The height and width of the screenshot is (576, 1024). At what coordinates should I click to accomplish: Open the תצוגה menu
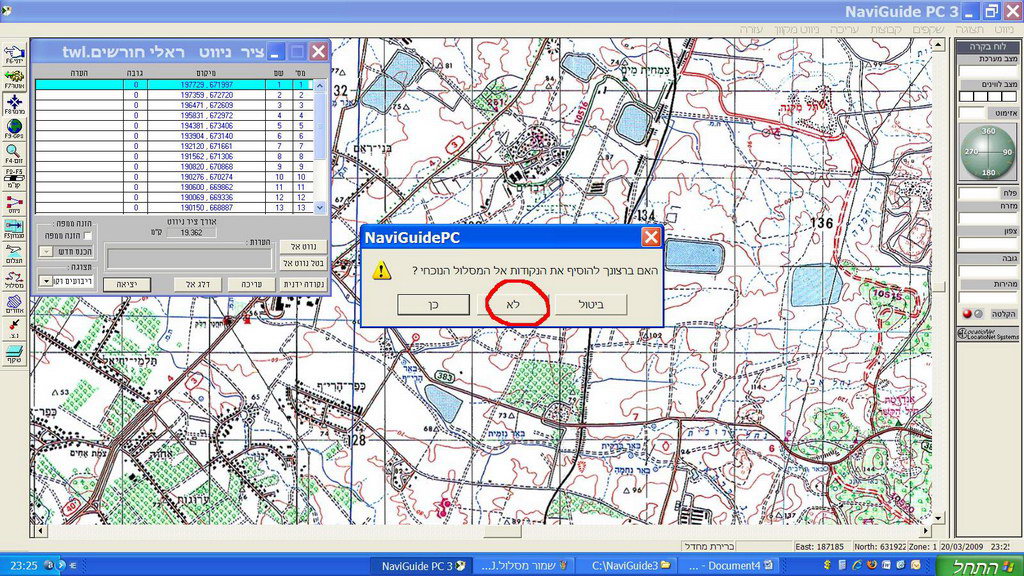[x=969, y=30]
